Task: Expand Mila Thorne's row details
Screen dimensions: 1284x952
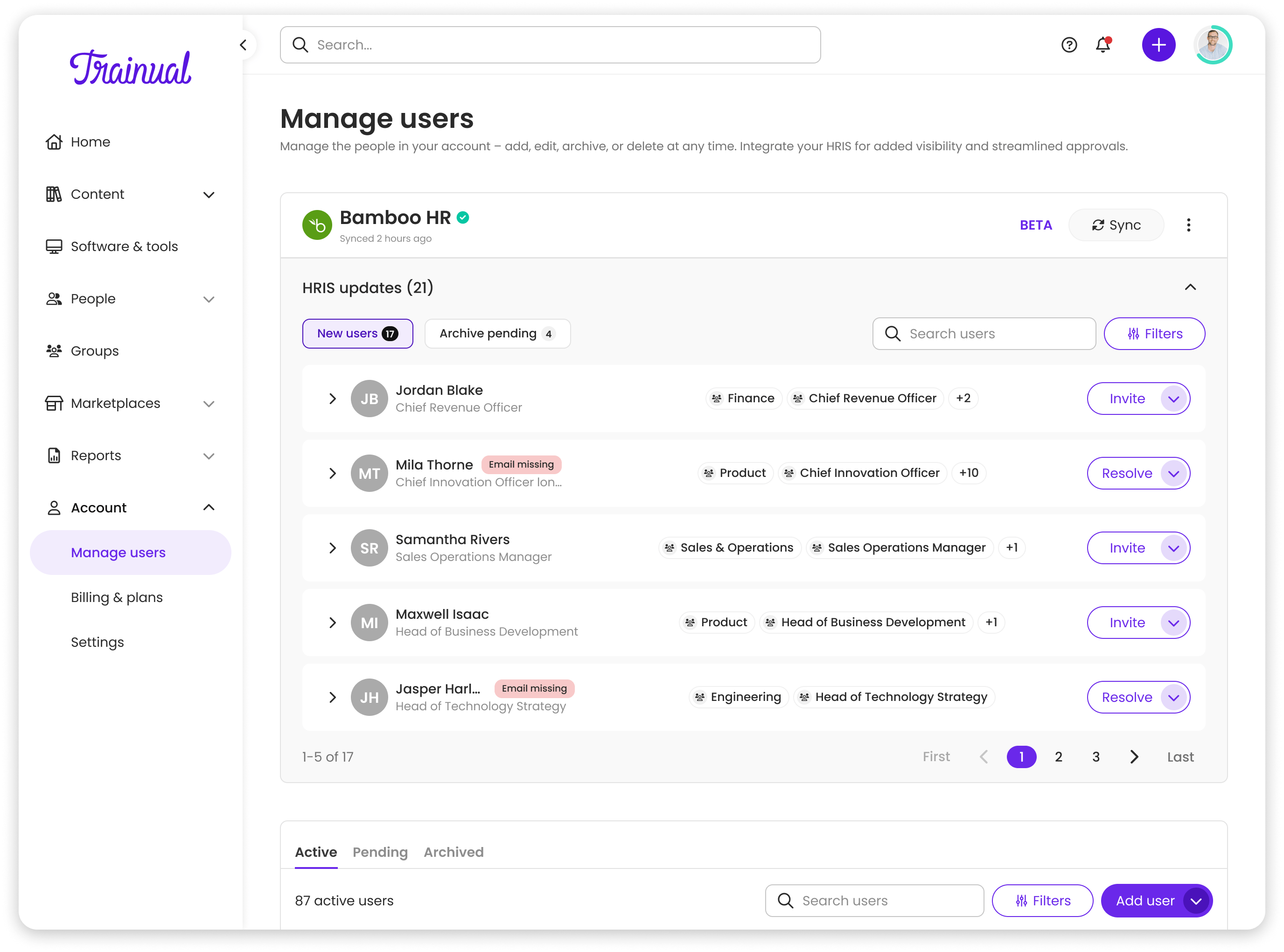Action: coord(332,473)
